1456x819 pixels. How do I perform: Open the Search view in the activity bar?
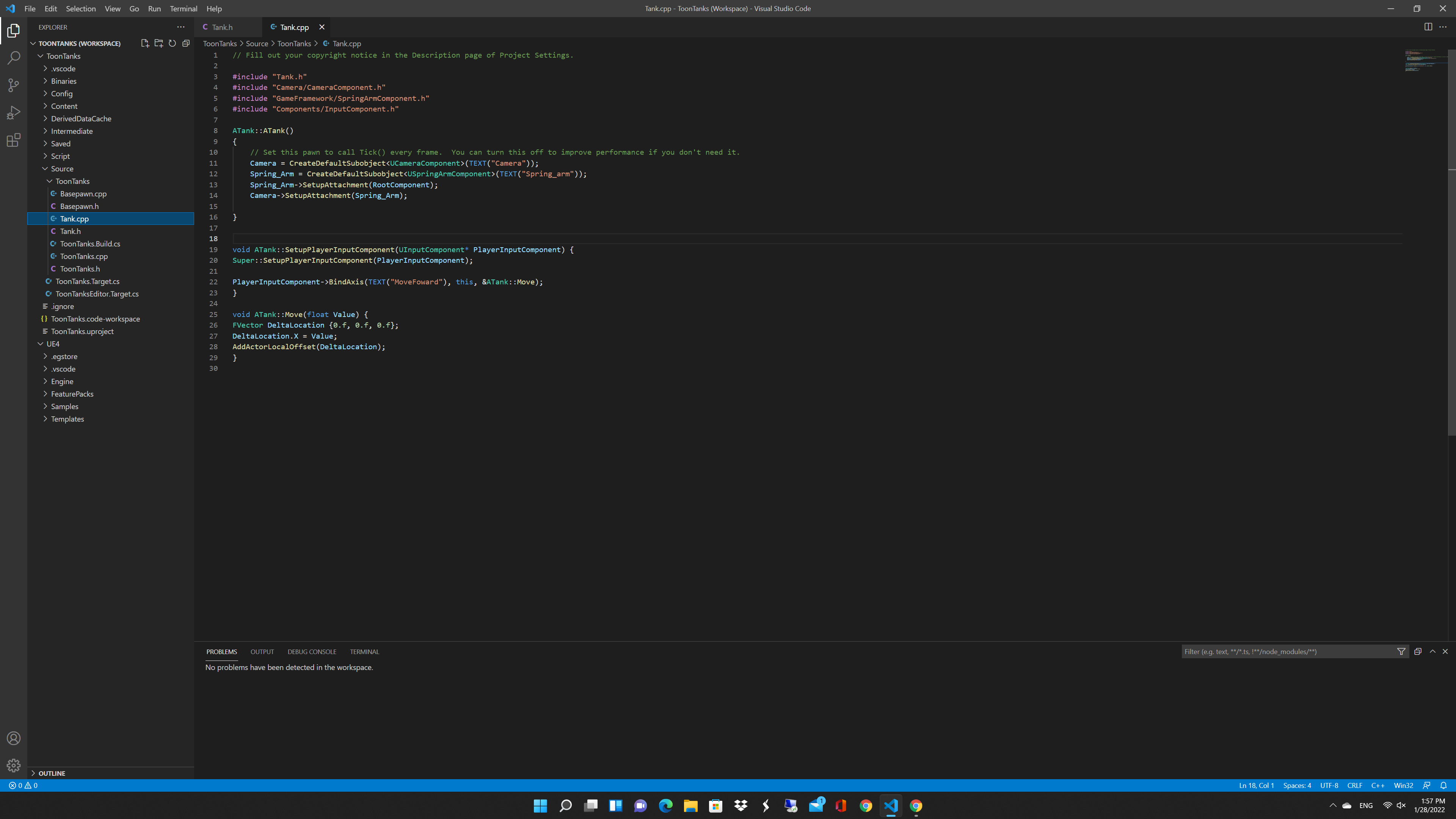(x=14, y=58)
